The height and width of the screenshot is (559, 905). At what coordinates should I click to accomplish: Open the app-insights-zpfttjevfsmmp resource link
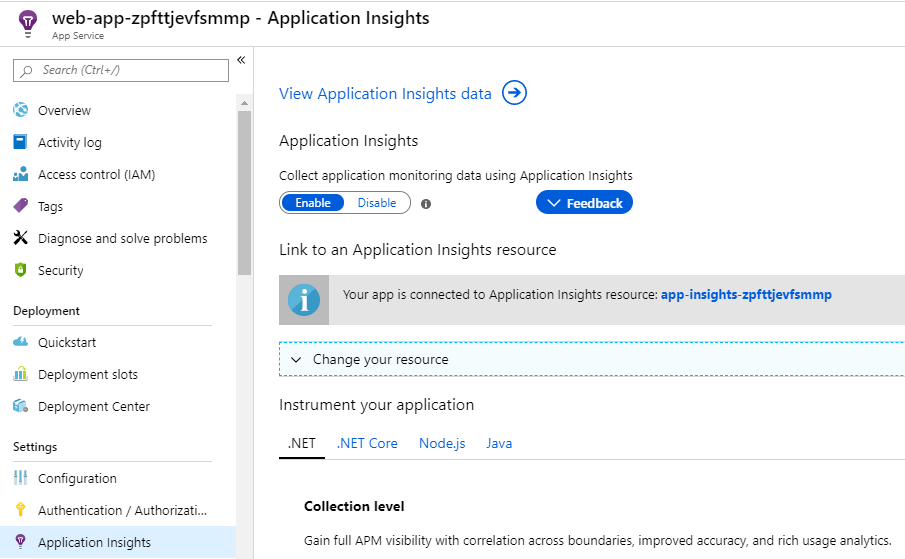(x=746, y=295)
